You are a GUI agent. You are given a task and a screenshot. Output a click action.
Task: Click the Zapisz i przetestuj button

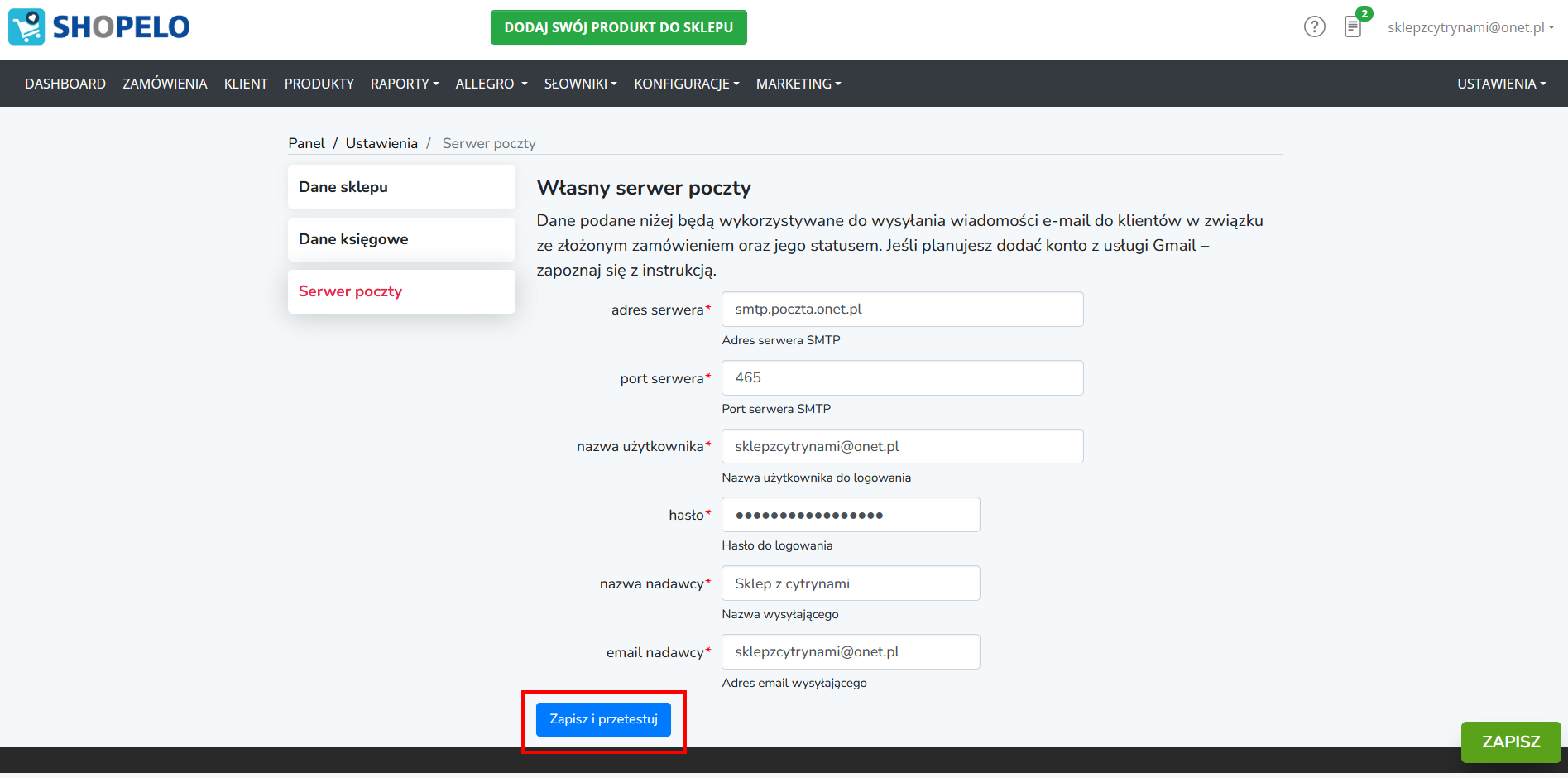tap(603, 719)
